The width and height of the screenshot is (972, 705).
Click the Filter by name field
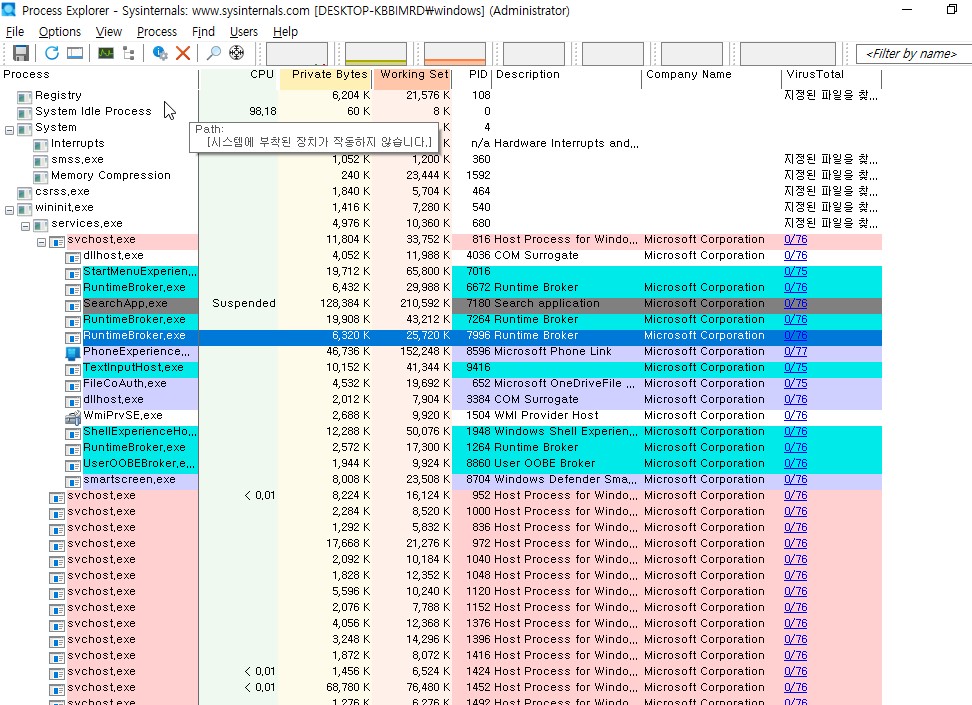tap(913, 54)
